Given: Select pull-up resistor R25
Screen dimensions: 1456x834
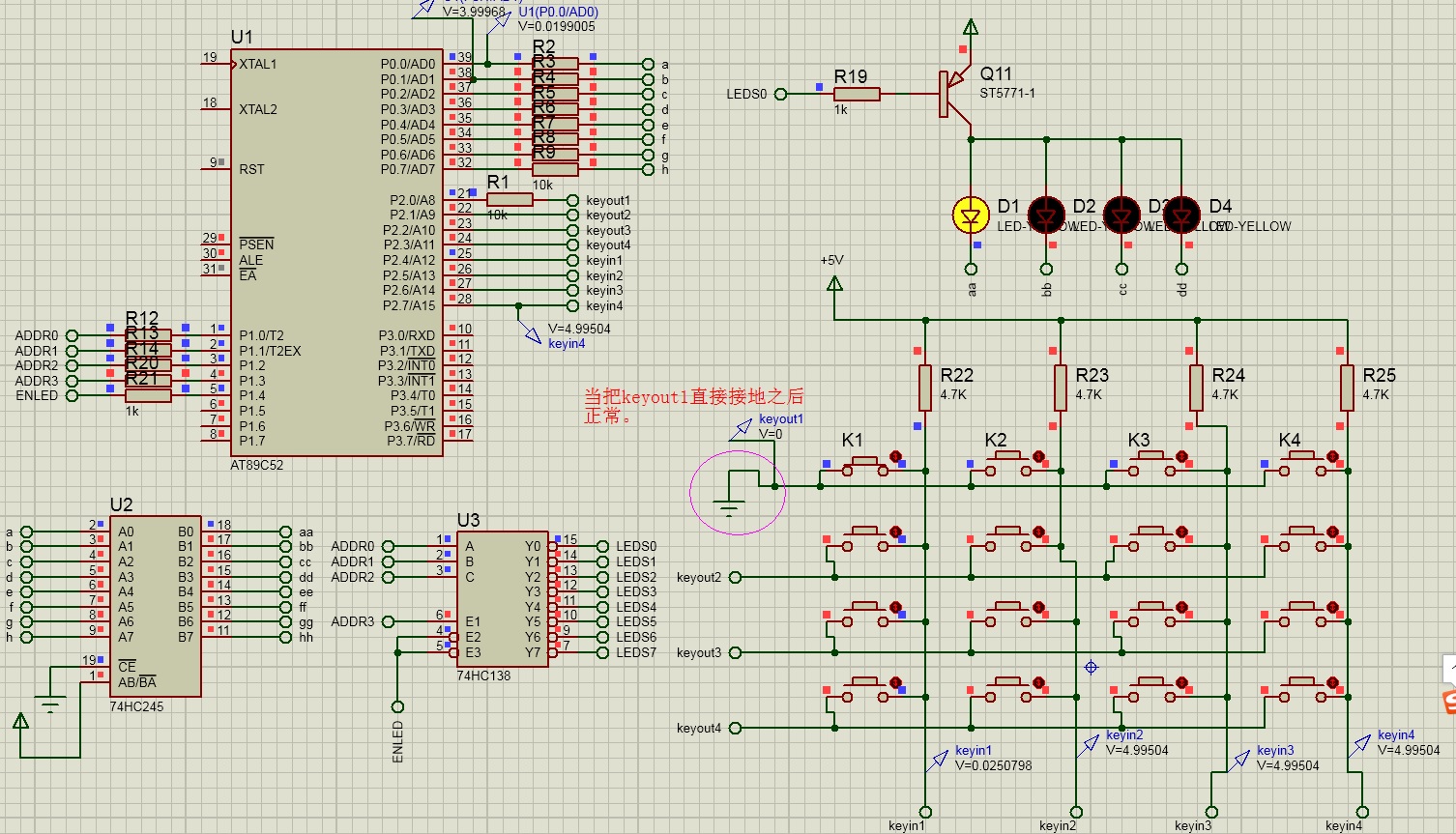Looking at the screenshot, I should (x=1347, y=388).
